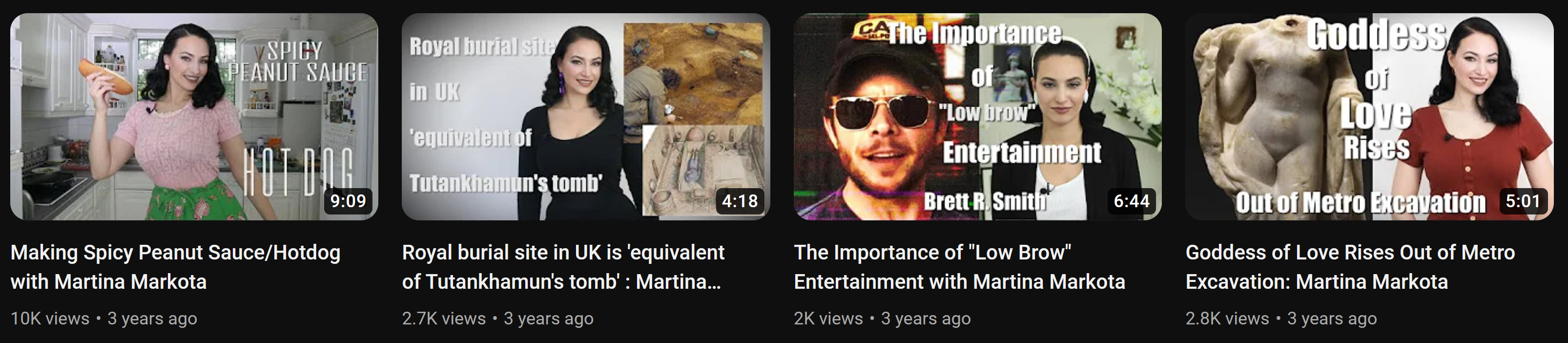The height and width of the screenshot is (343, 1568).
Task: Click the '2.7K views • 3 years ago' text
Action: click(x=497, y=319)
